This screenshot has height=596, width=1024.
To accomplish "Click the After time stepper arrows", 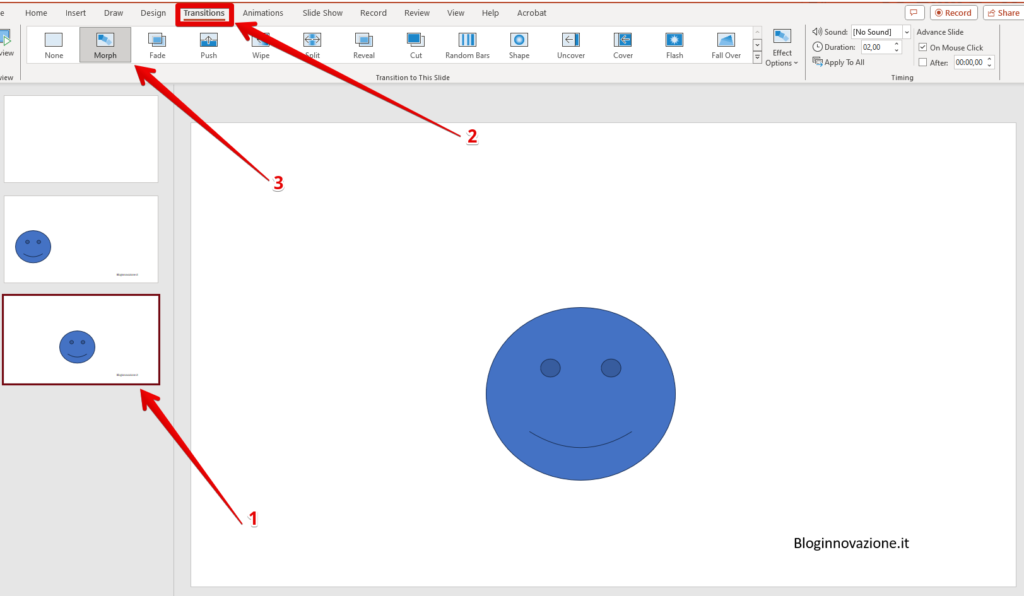I will coord(990,62).
